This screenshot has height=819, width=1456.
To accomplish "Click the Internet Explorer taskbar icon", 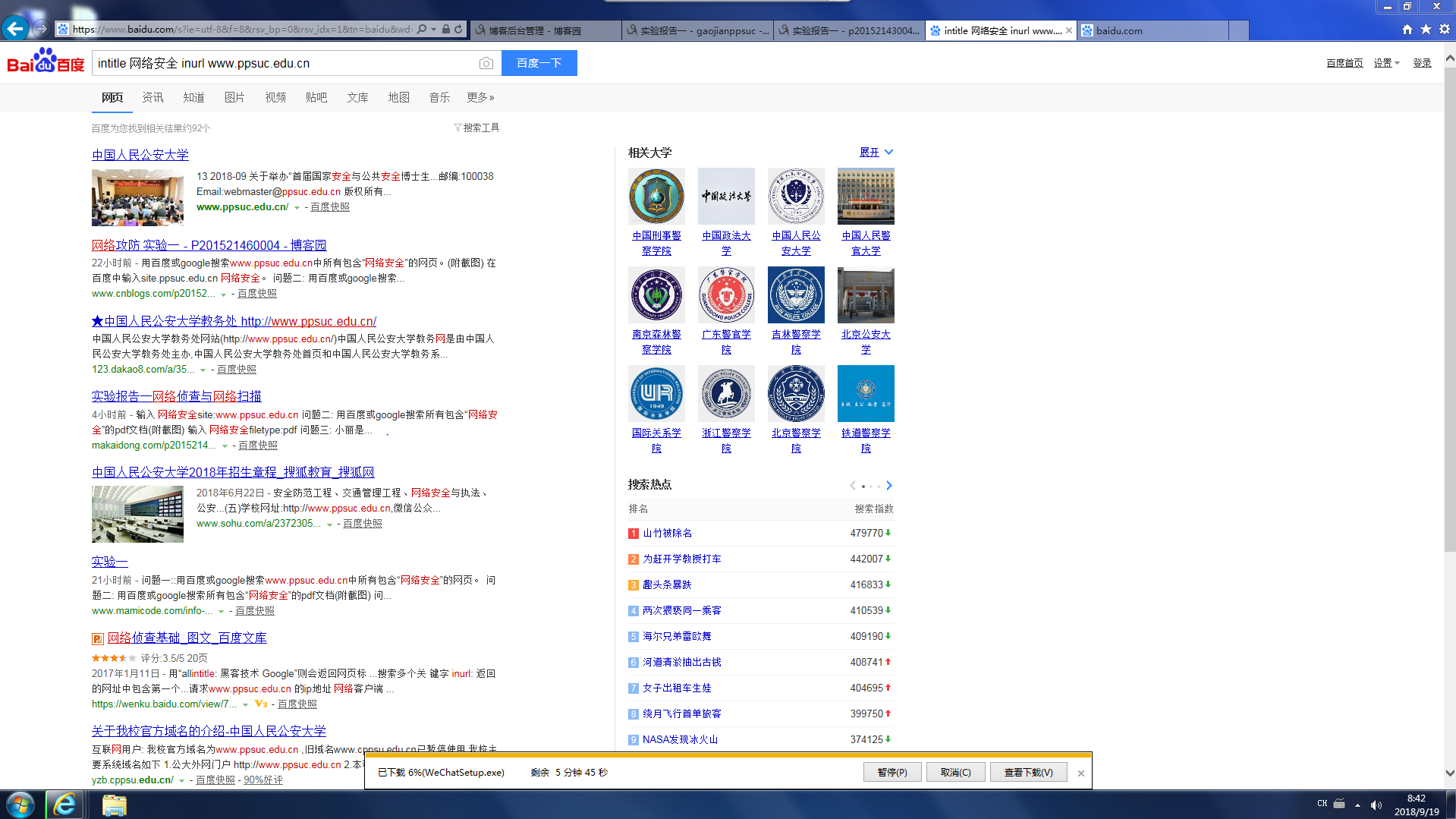I will 64,805.
